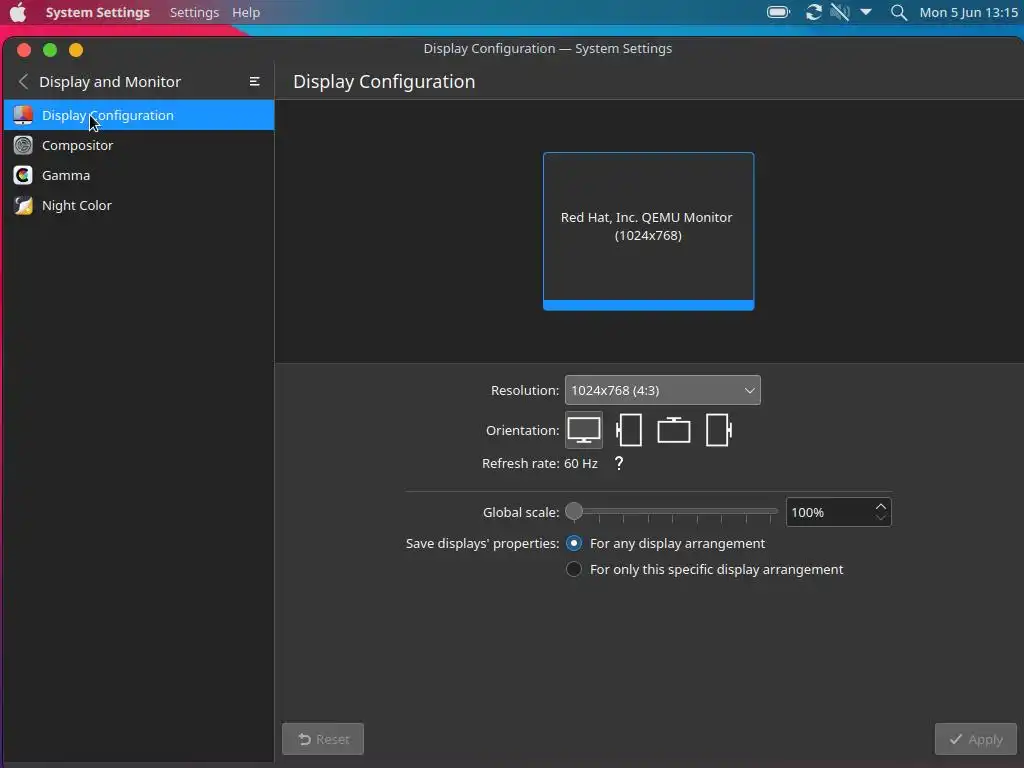Rotate display 90 degrees clockwise
The height and width of the screenshot is (768, 1024).
[x=718, y=430]
